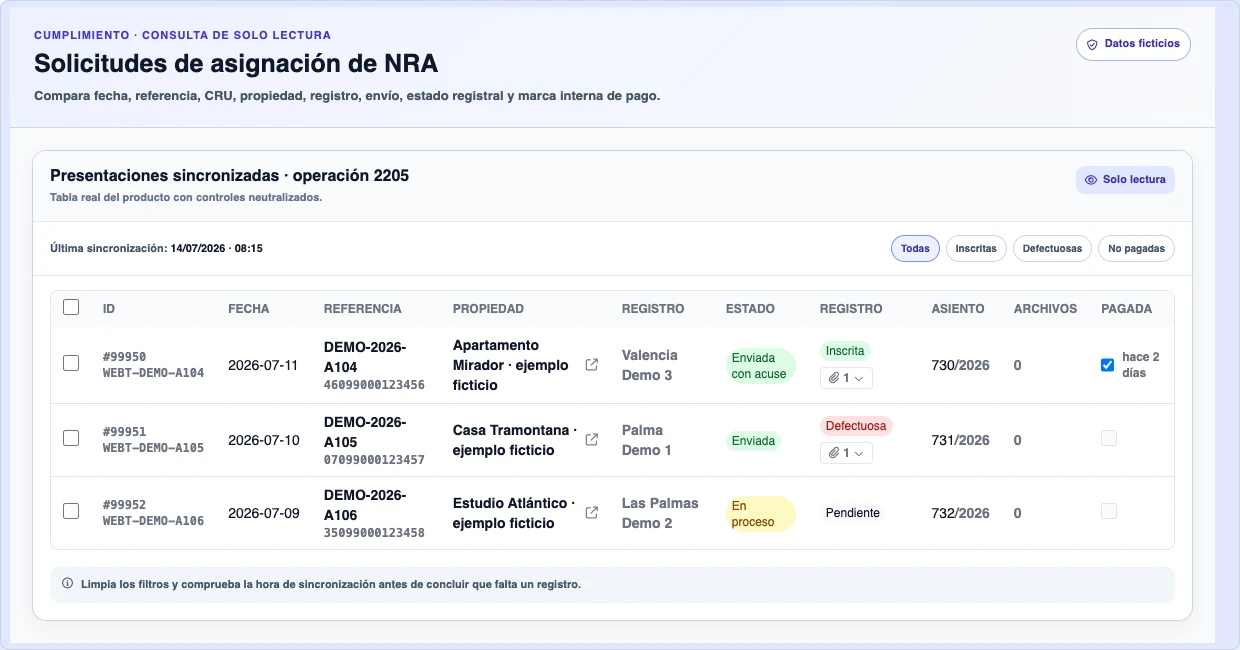
Task: Filter by Defectuosas
Action: click(x=1052, y=248)
